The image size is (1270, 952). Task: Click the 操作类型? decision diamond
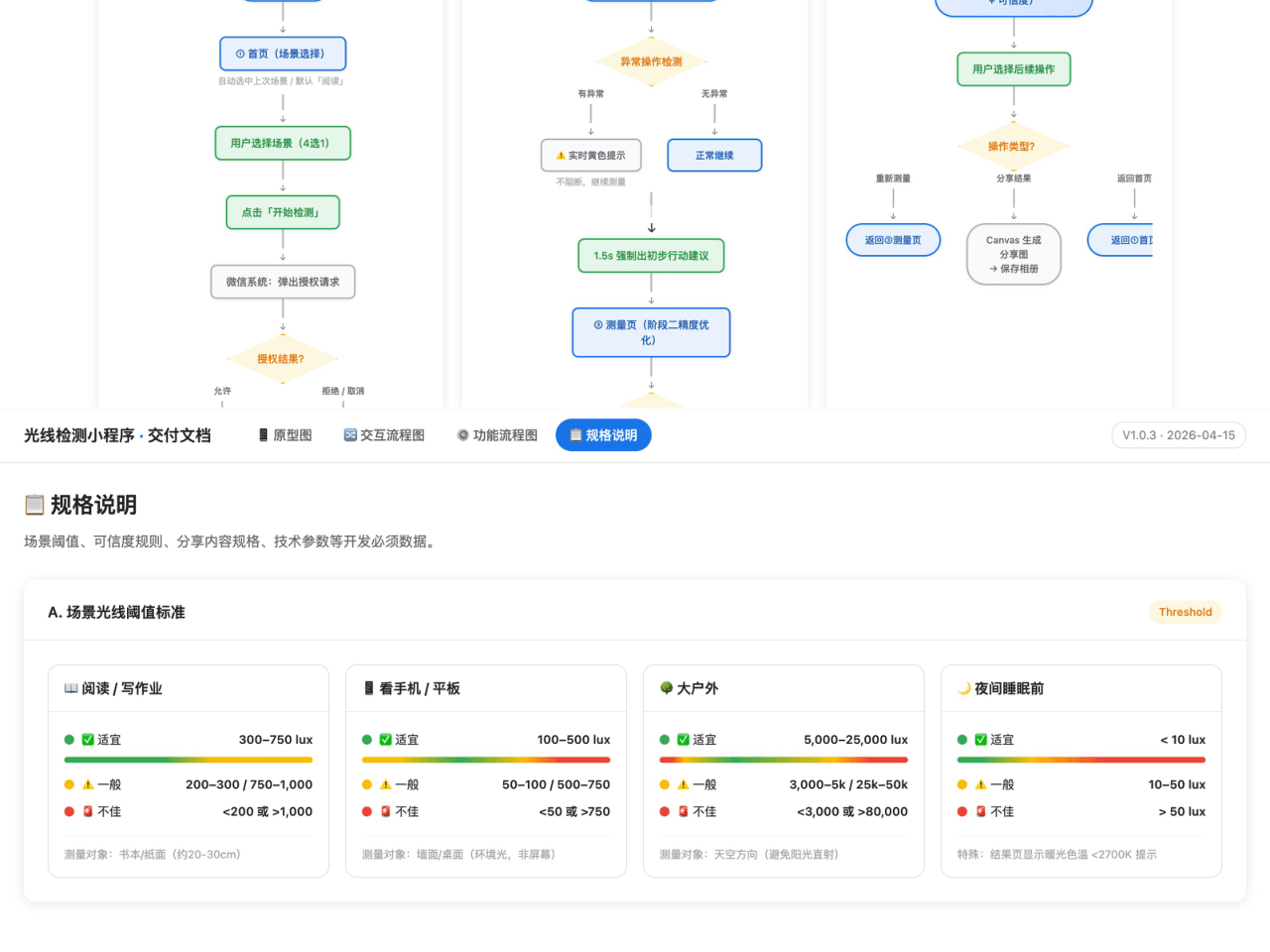click(1014, 146)
